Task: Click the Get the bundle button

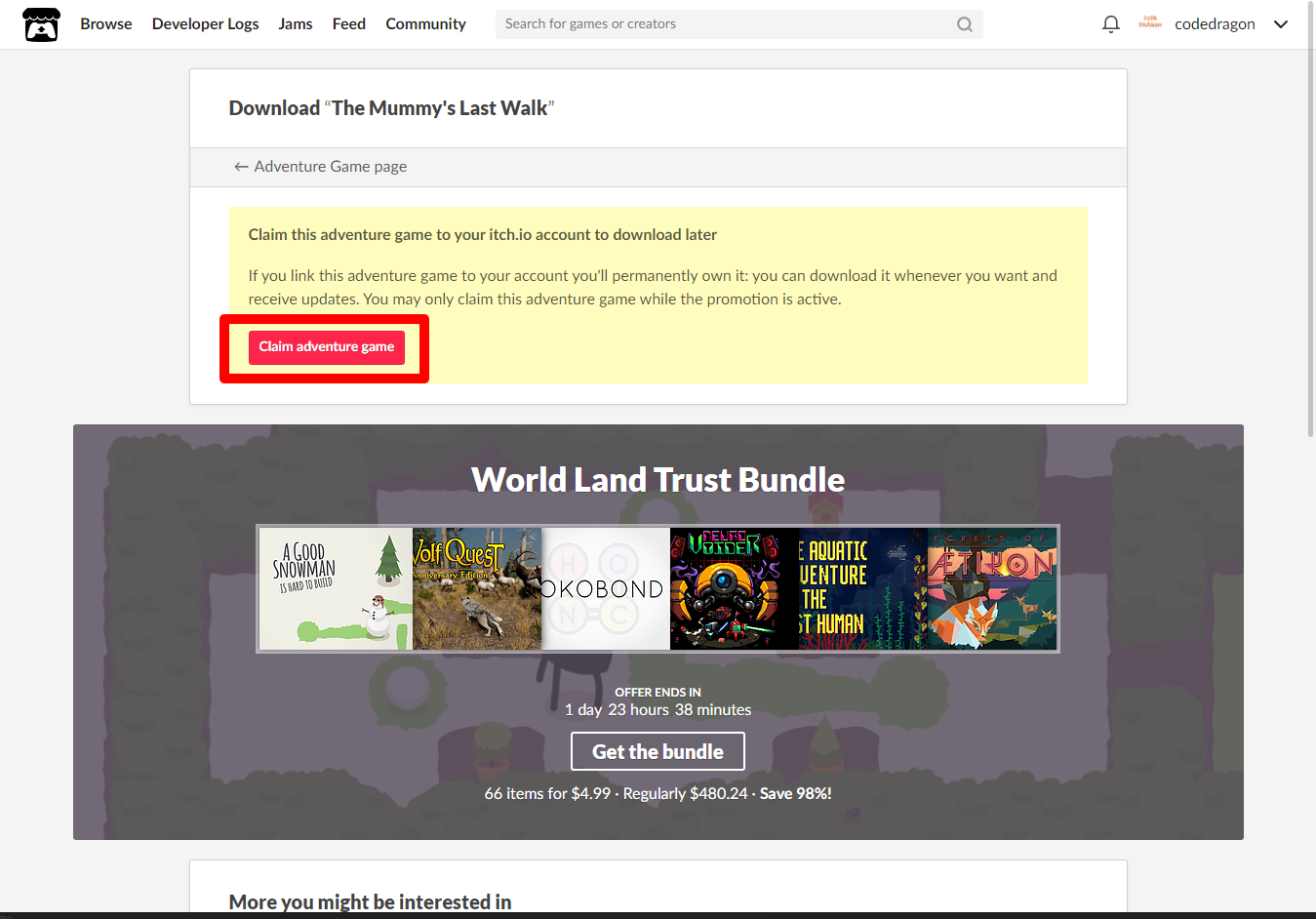Action: coord(658,751)
